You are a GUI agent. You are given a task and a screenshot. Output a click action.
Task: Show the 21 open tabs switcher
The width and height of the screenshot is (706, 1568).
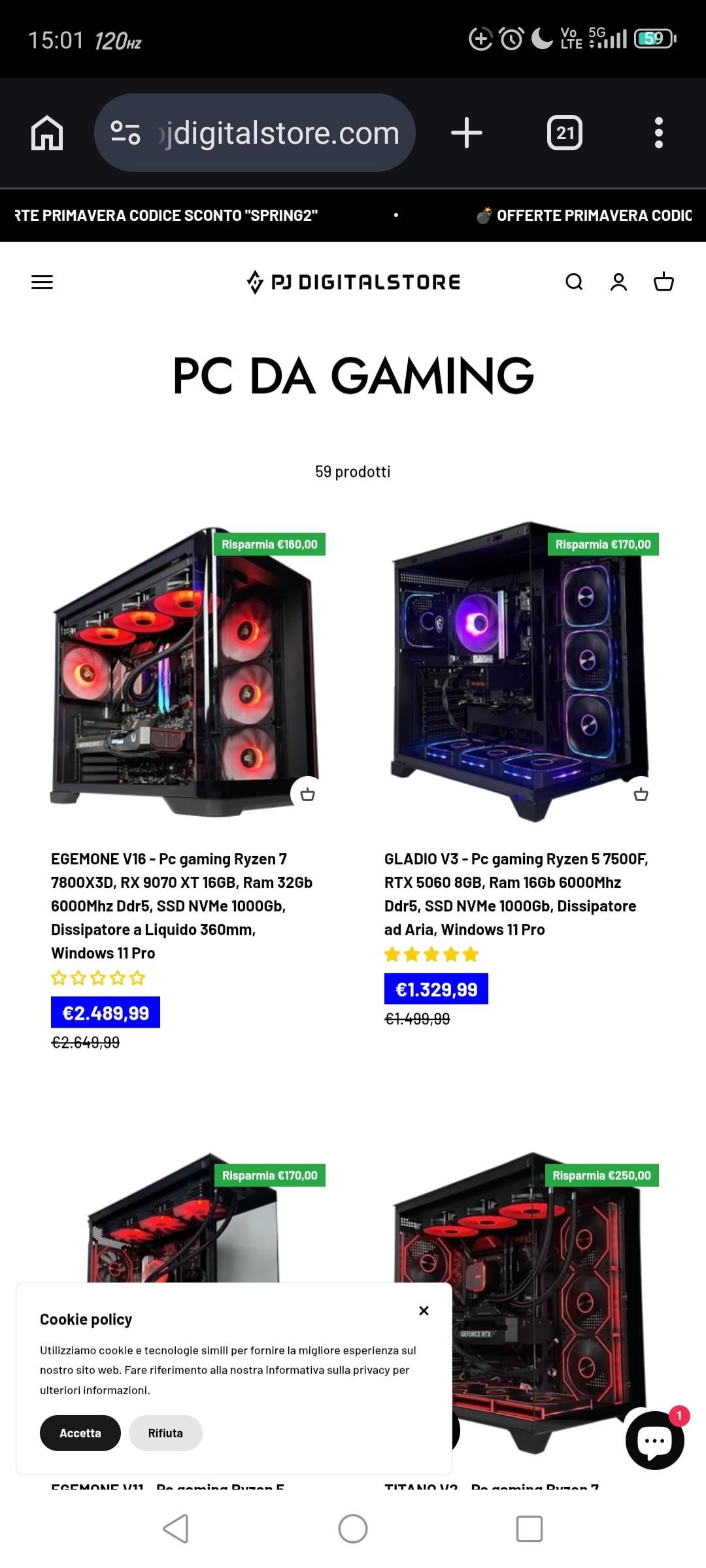[x=565, y=133]
